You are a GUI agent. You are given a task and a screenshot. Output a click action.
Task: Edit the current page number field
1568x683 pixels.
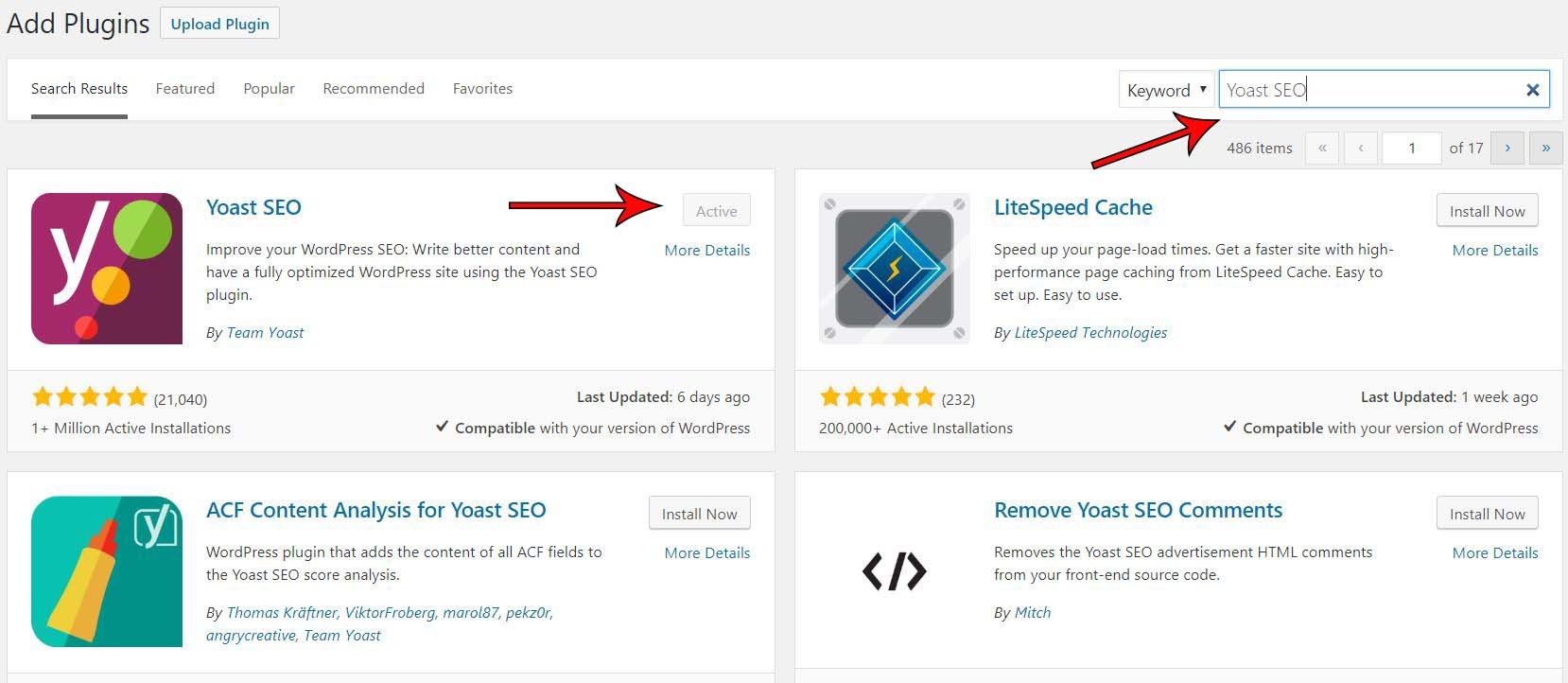pyautogui.click(x=1412, y=148)
